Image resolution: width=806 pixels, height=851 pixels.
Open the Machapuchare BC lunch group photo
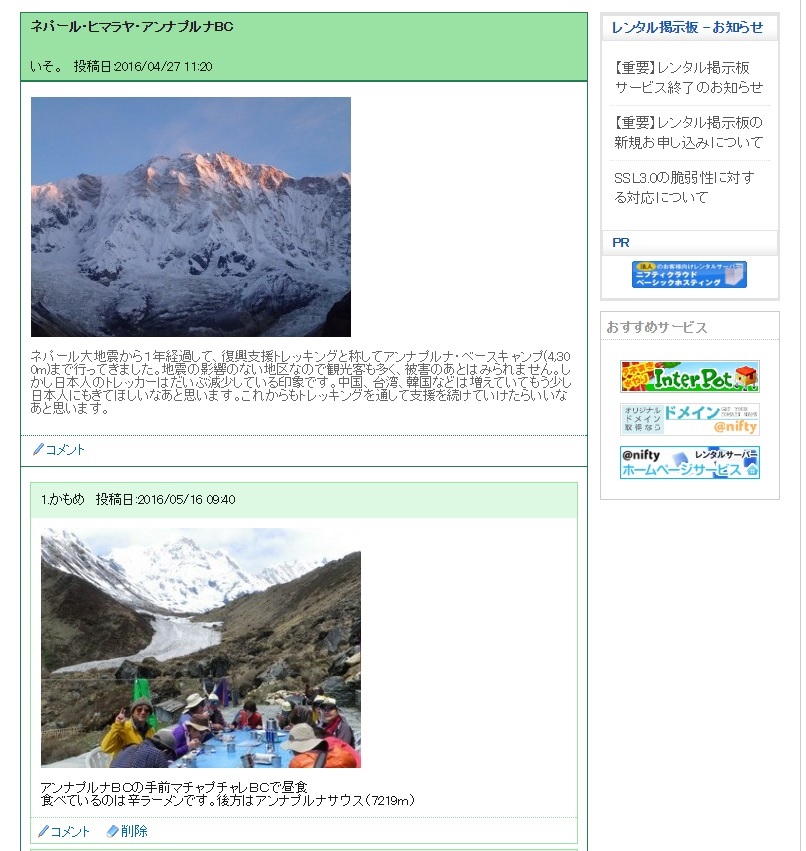pyautogui.click(x=201, y=647)
